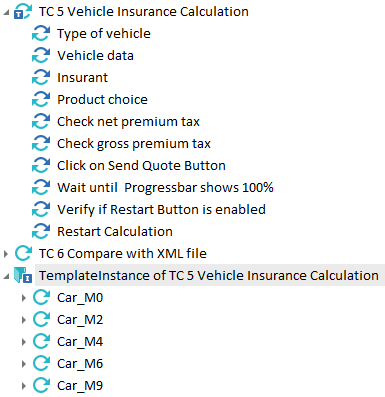Collapse the TC 5 Vehicle Insurance Calculation node

coord(6,13)
